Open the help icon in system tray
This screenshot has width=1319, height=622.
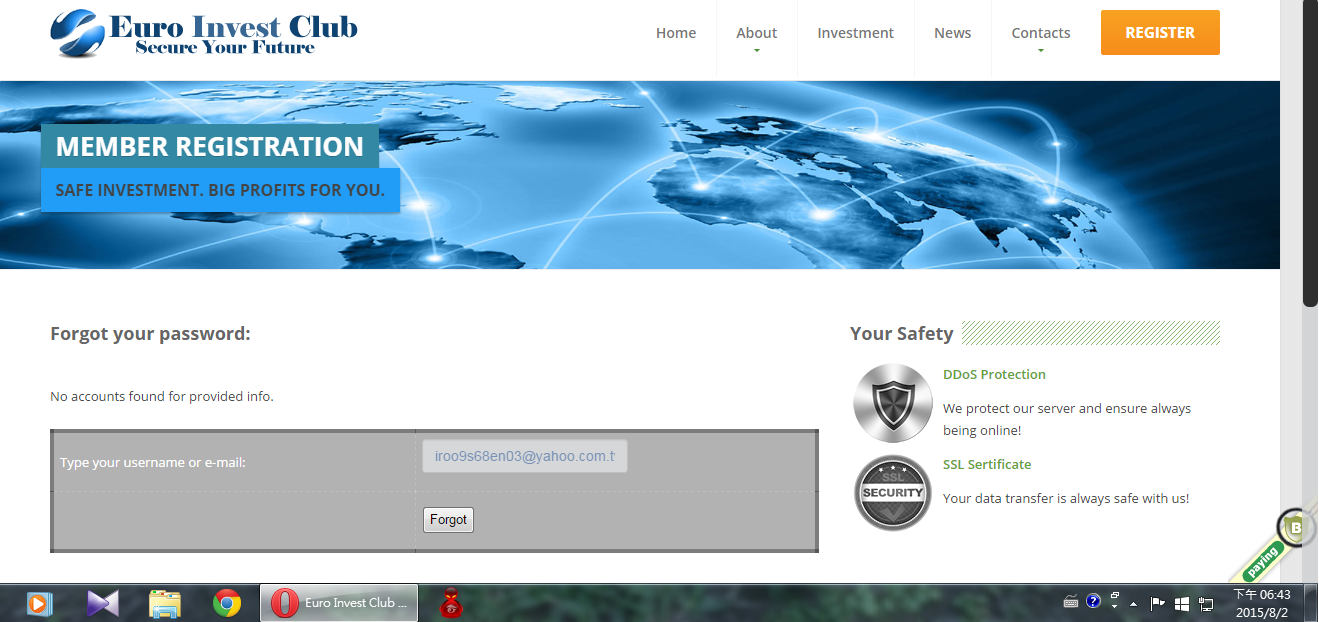pyautogui.click(x=1093, y=602)
